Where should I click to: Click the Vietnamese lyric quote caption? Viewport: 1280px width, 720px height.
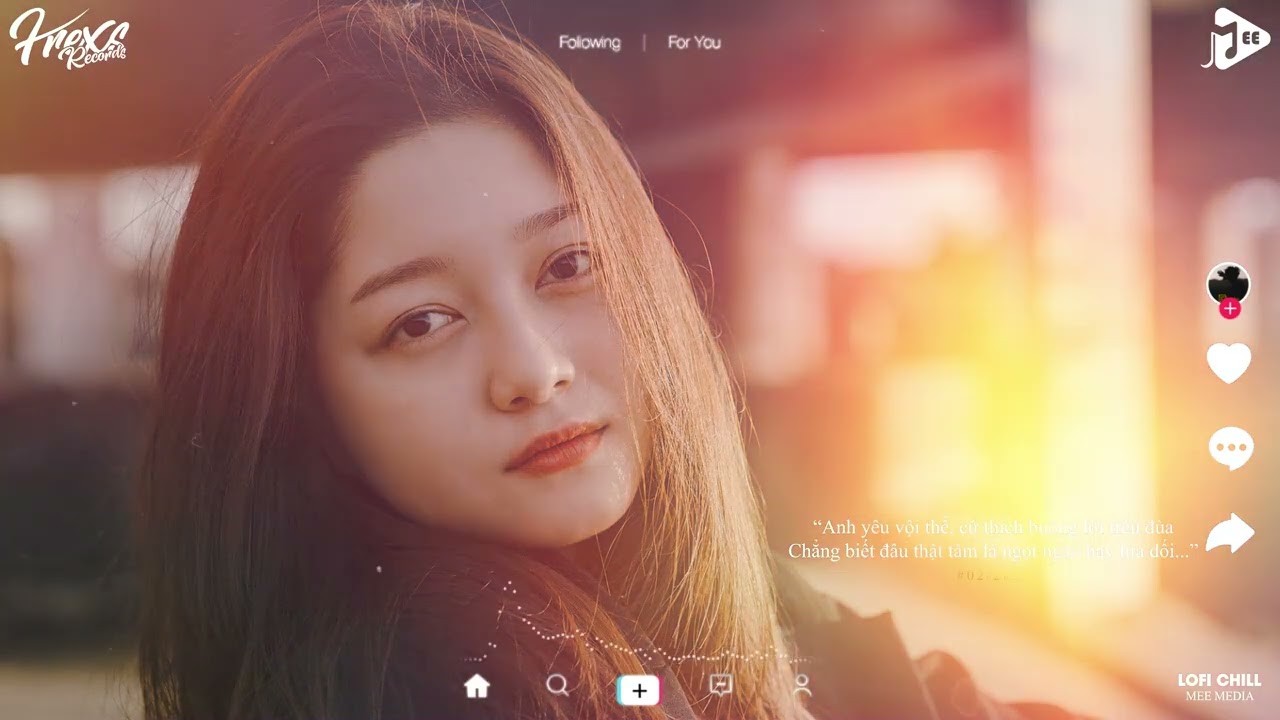click(992, 539)
